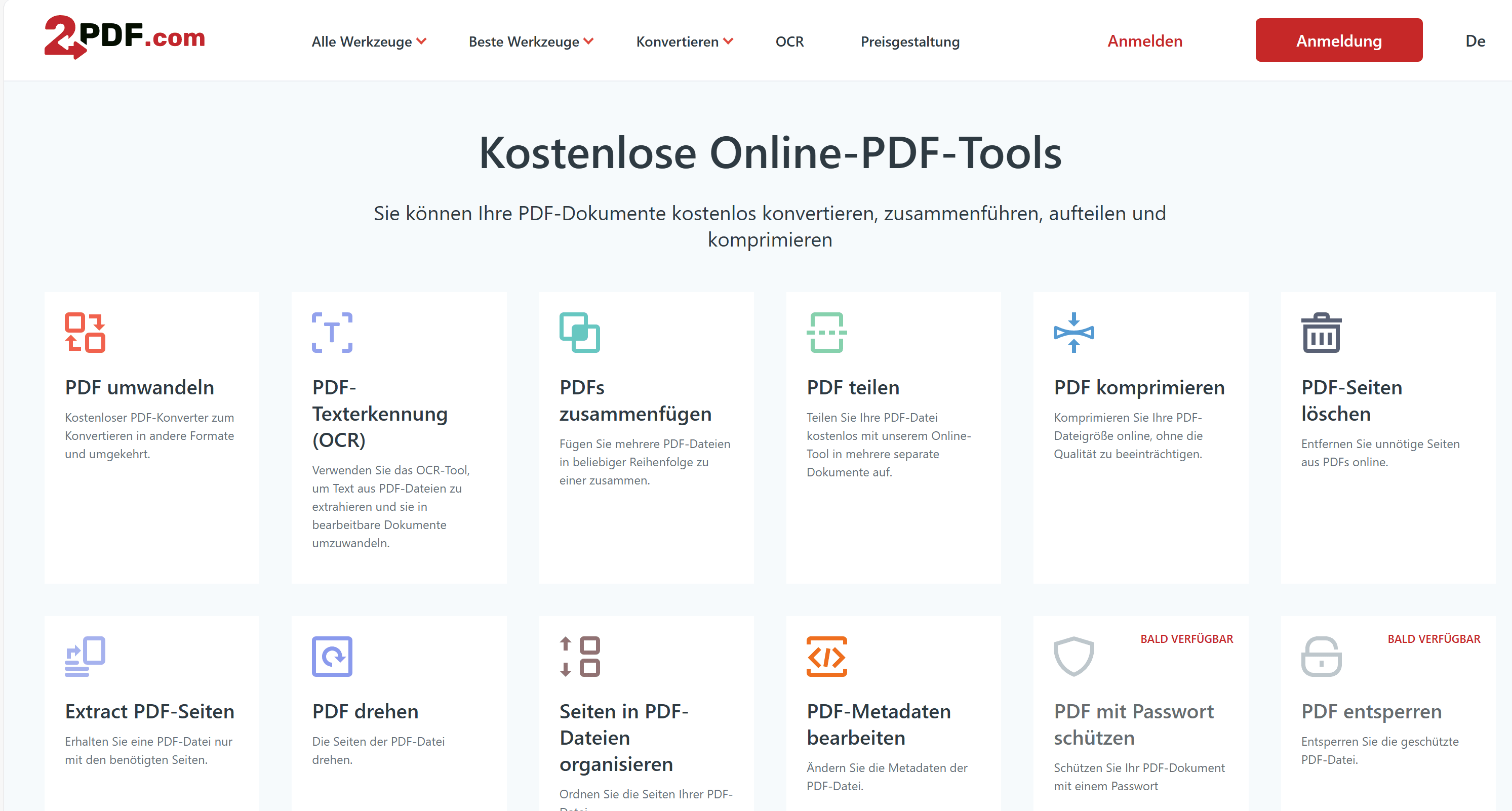Click description 'Entfernen Sie unnötige Seiten'
This screenshot has height=811, width=1512.
[1380, 453]
